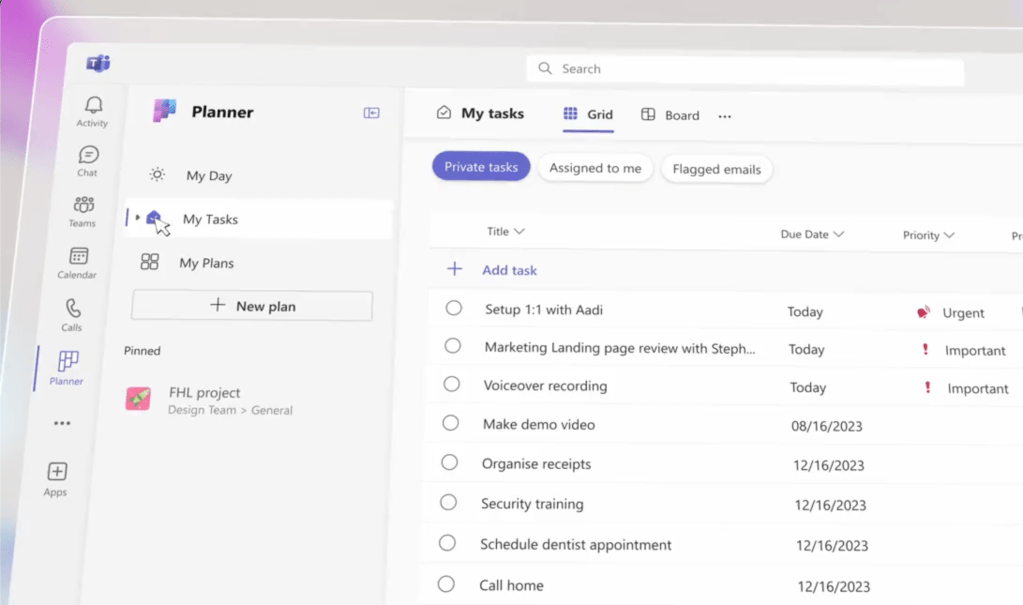
Task: Open the Calendar app icon
Action: tap(79, 256)
